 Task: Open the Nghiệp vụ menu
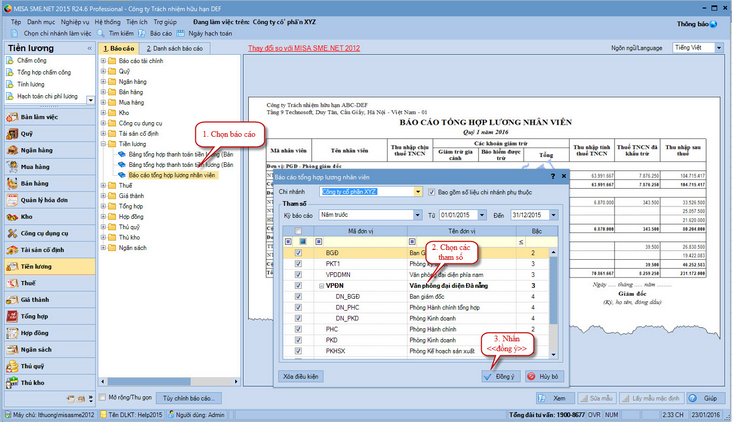point(75,22)
